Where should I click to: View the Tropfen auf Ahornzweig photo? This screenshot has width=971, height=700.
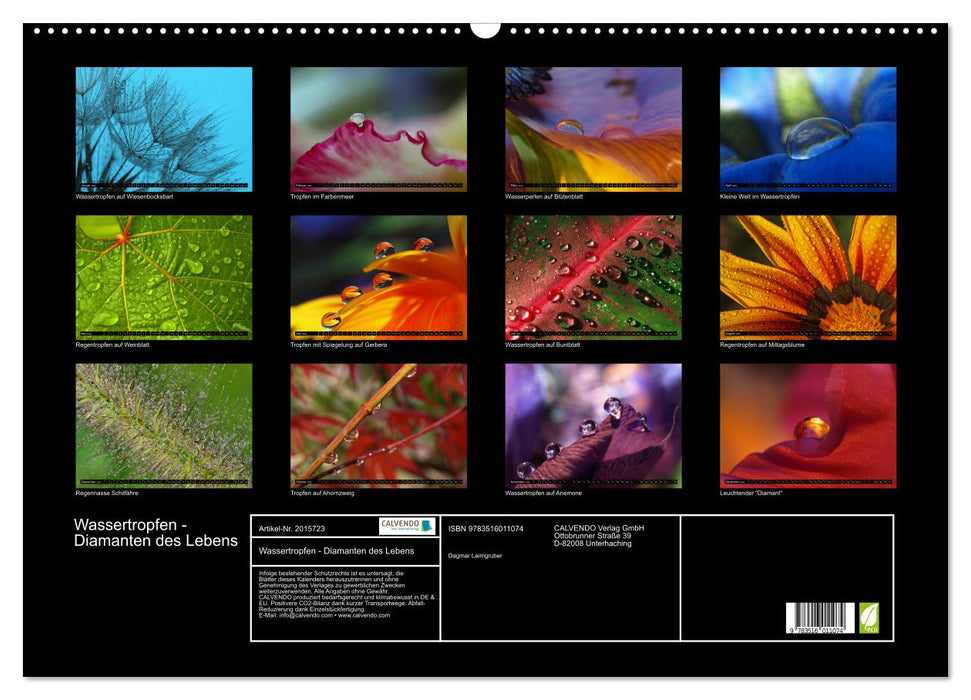click(378, 425)
